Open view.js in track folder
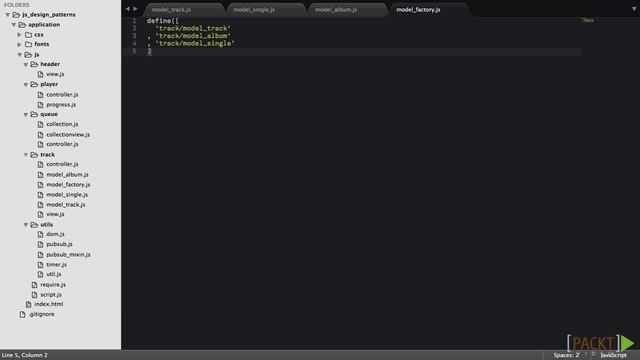640x360 pixels. pyautogui.click(x=55, y=214)
